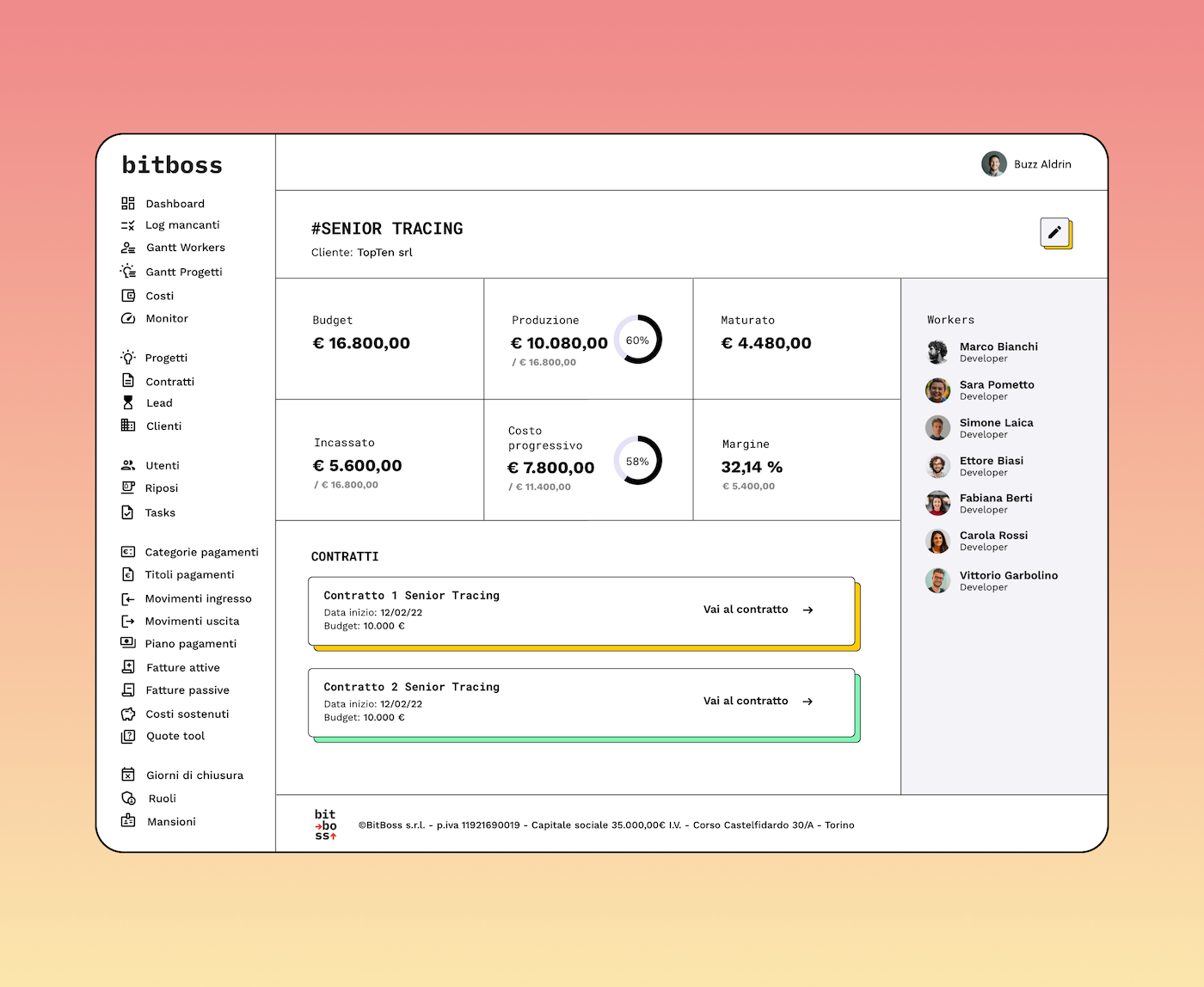Go to Piano pagamenti section
1204x987 pixels.
[190, 644]
